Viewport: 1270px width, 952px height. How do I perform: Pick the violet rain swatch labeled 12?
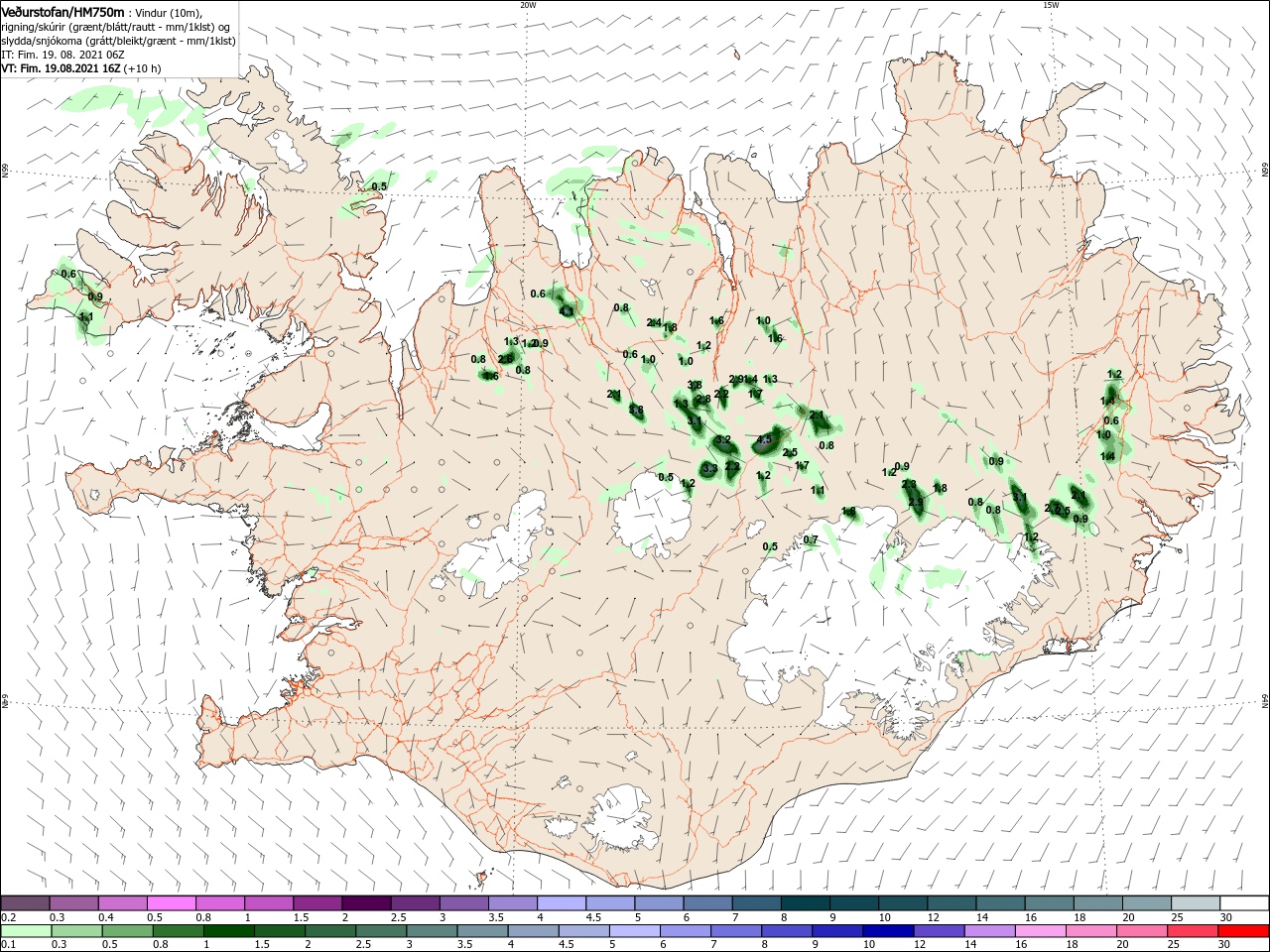point(940,931)
